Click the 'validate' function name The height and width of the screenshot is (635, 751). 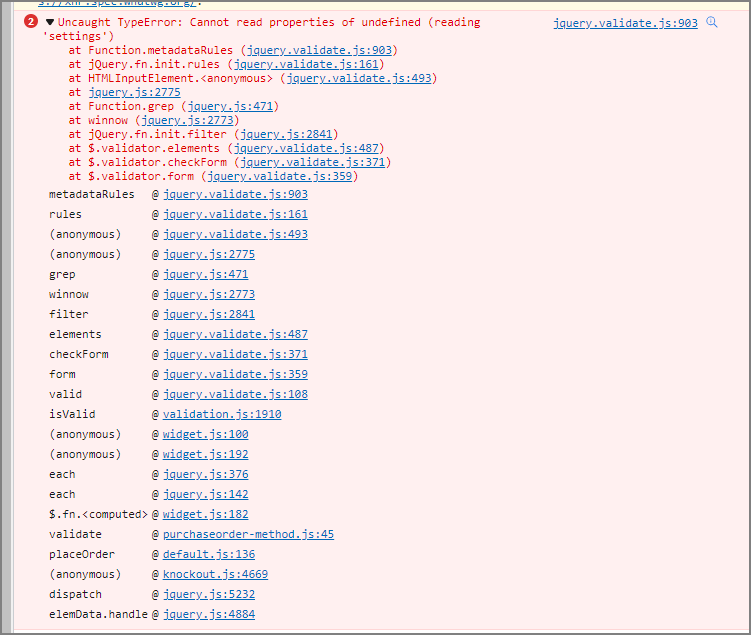pyautogui.click(x=75, y=534)
